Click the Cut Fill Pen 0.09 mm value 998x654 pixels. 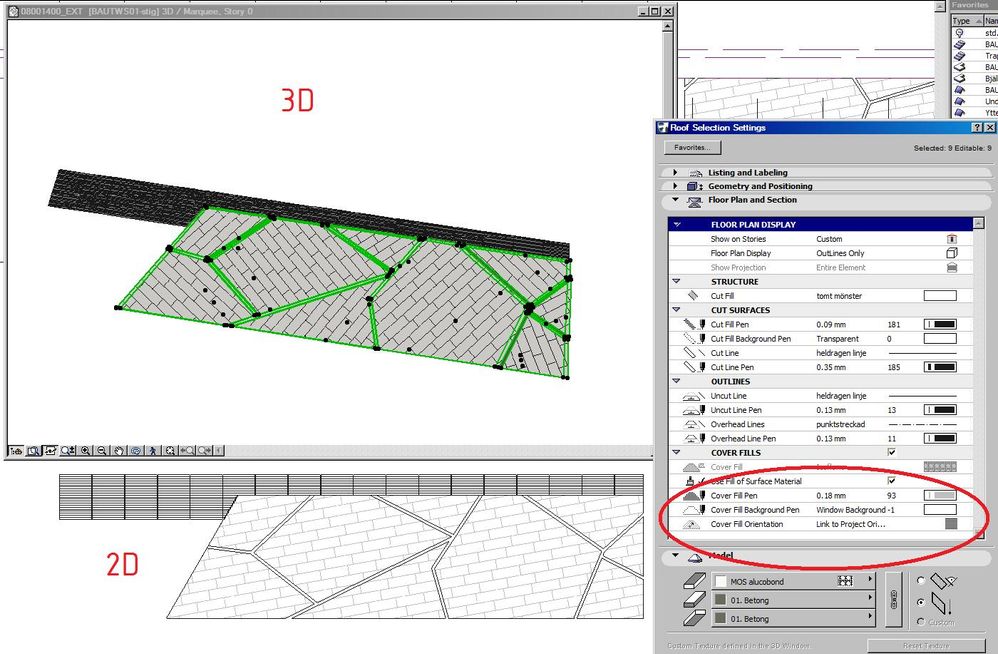[831, 324]
